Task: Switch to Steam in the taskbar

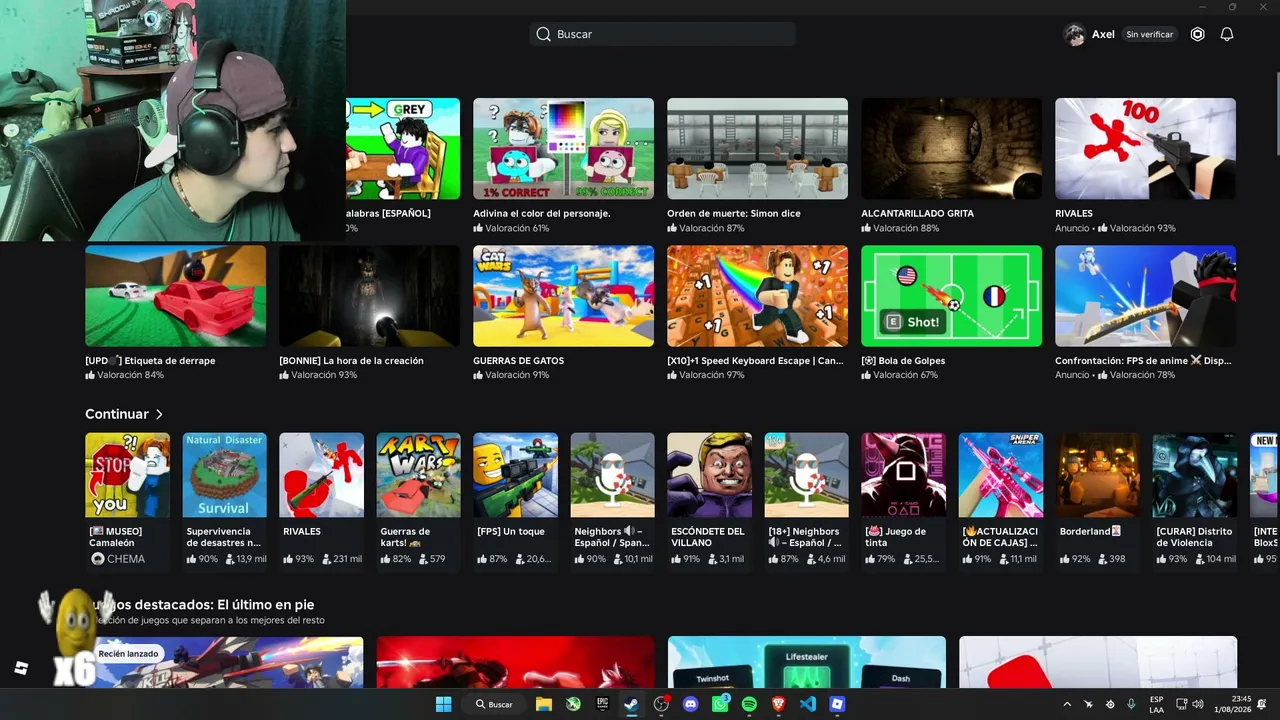Action: [x=632, y=704]
